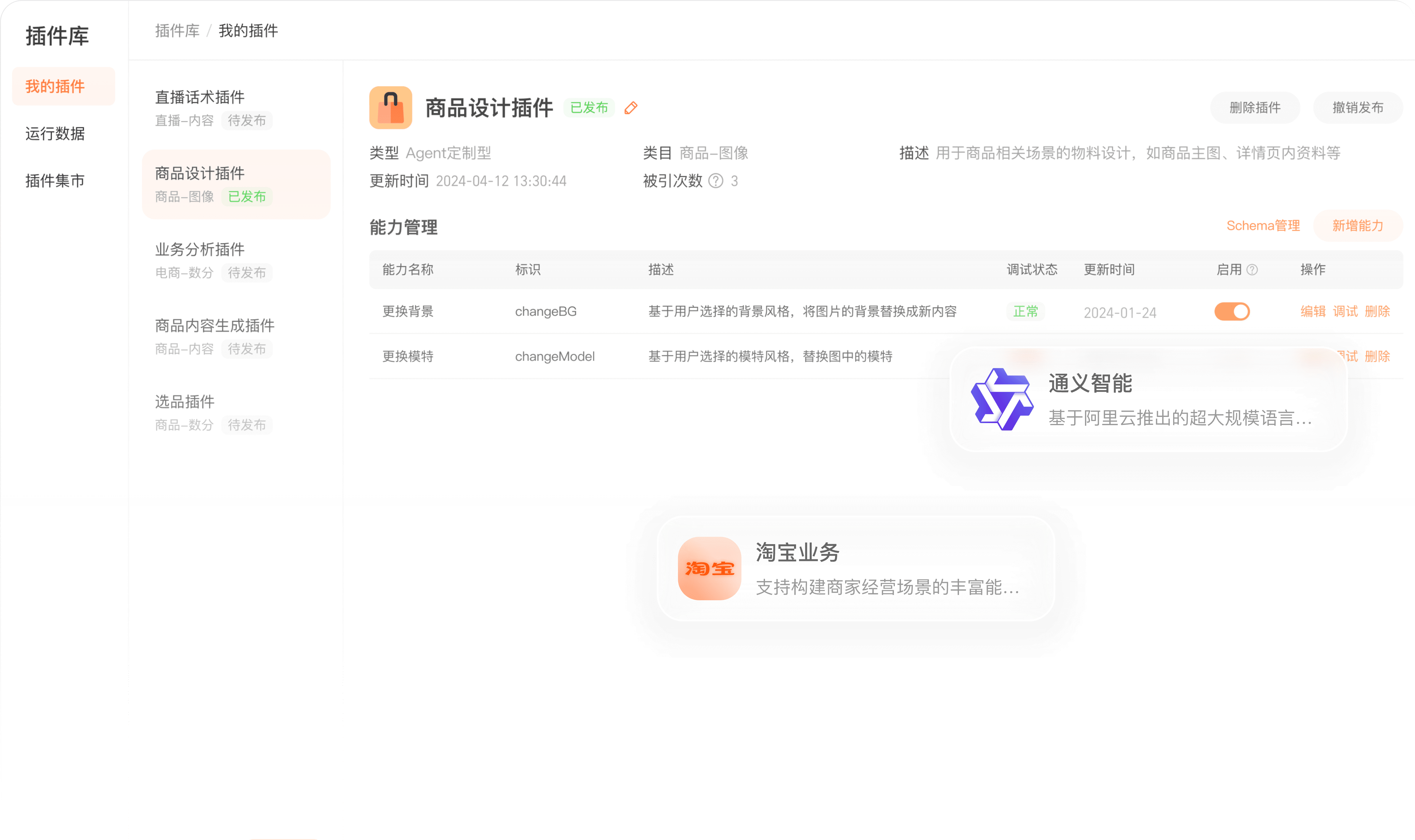Click the pencil edit icon beside 已发布
This screenshot has width=1415, height=840.
click(631, 108)
